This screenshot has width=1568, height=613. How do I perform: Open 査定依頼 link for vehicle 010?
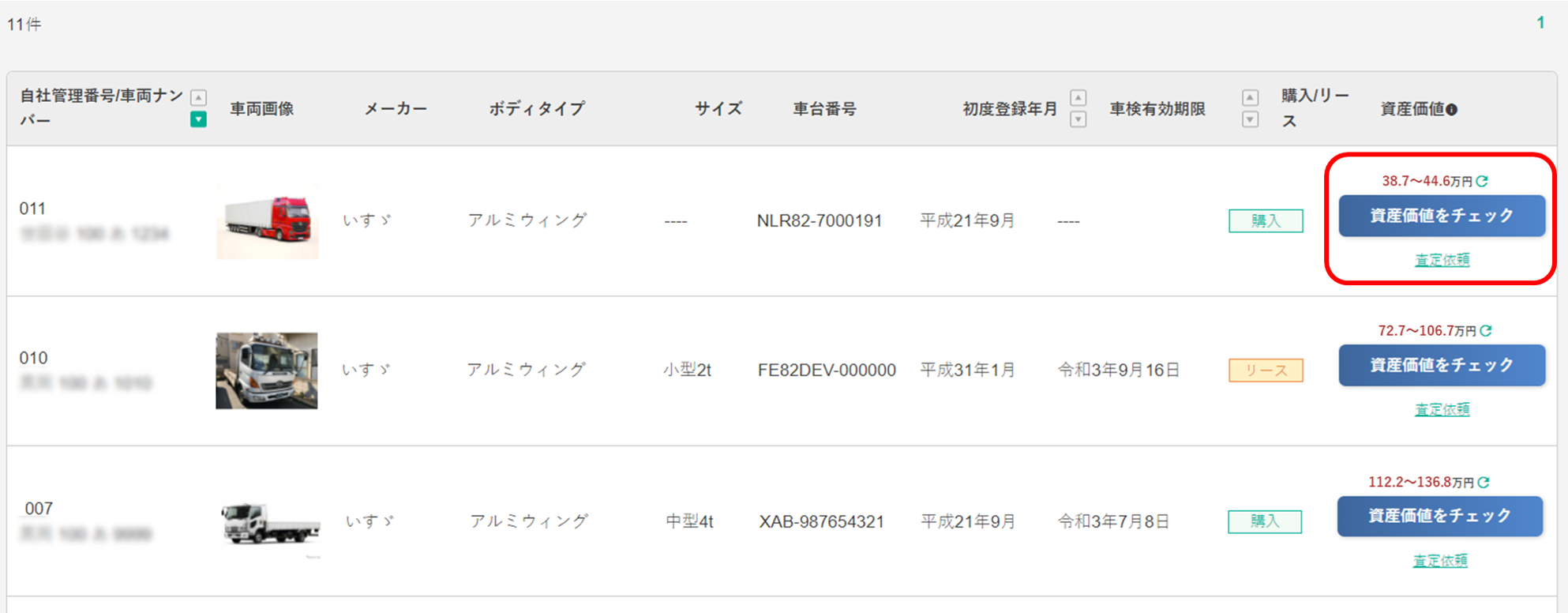(x=1442, y=409)
